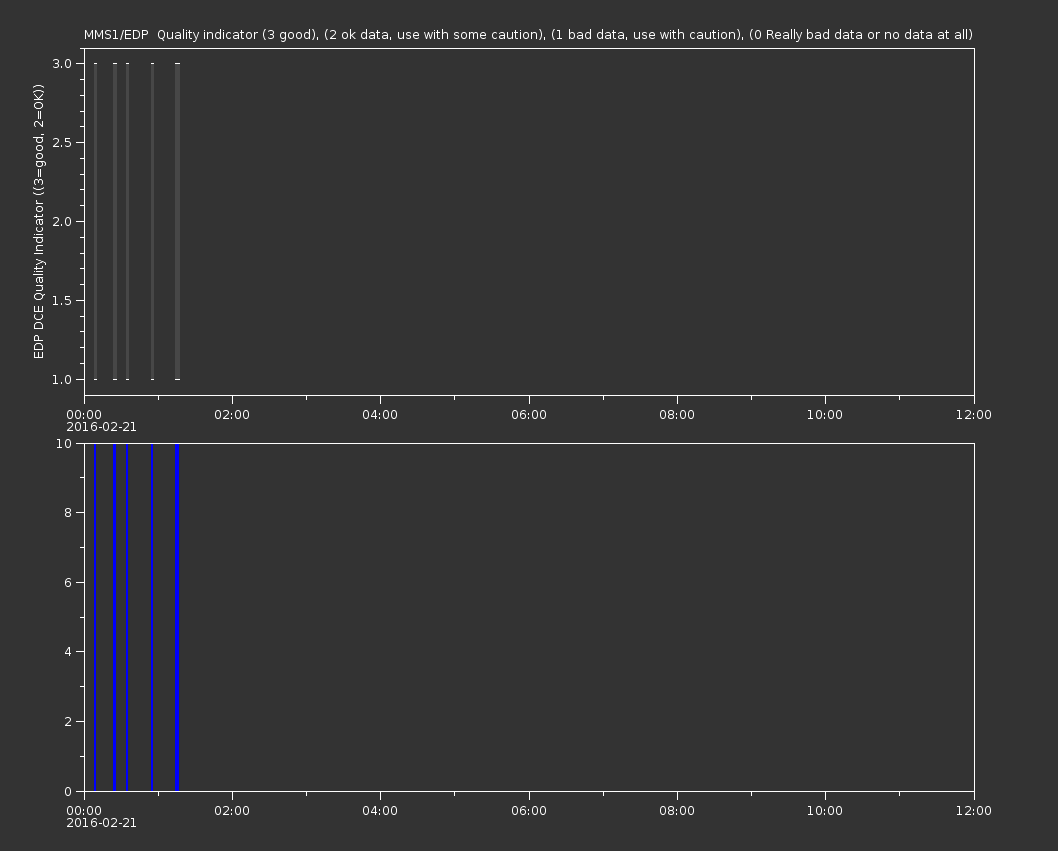The height and width of the screenshot is (851, 1058).
Task: Click the MMS1/EDP quality indicator plot title
Action: point(528,35)
